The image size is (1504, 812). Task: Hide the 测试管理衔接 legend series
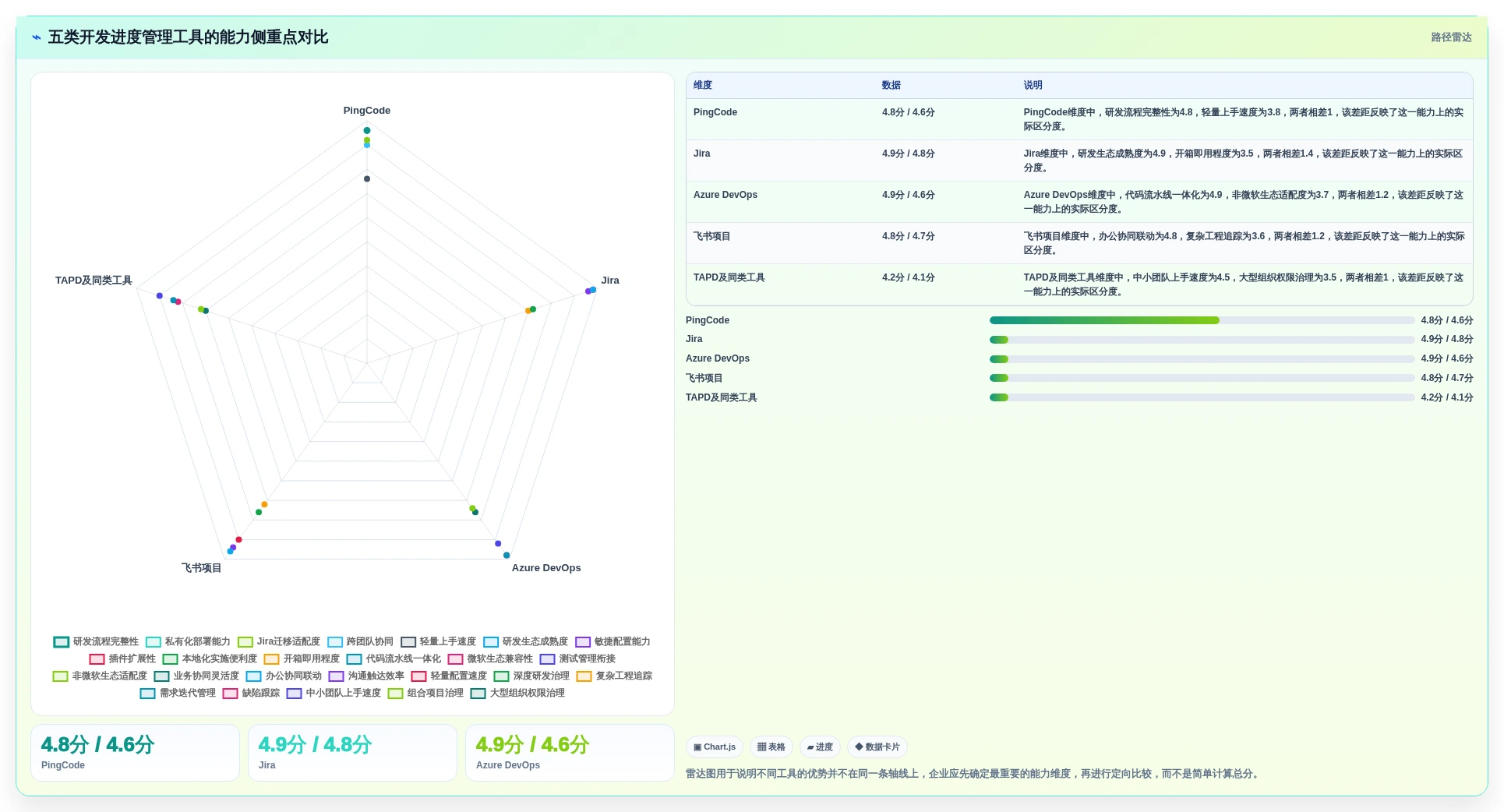[x=577, y=658]
